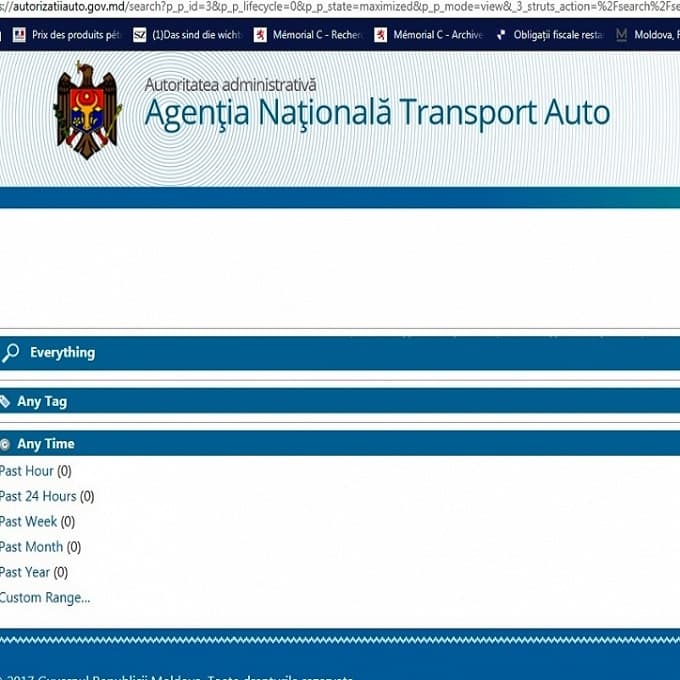Choose the Past Month time filter
The image size is (680, 680).
[32, 547]
